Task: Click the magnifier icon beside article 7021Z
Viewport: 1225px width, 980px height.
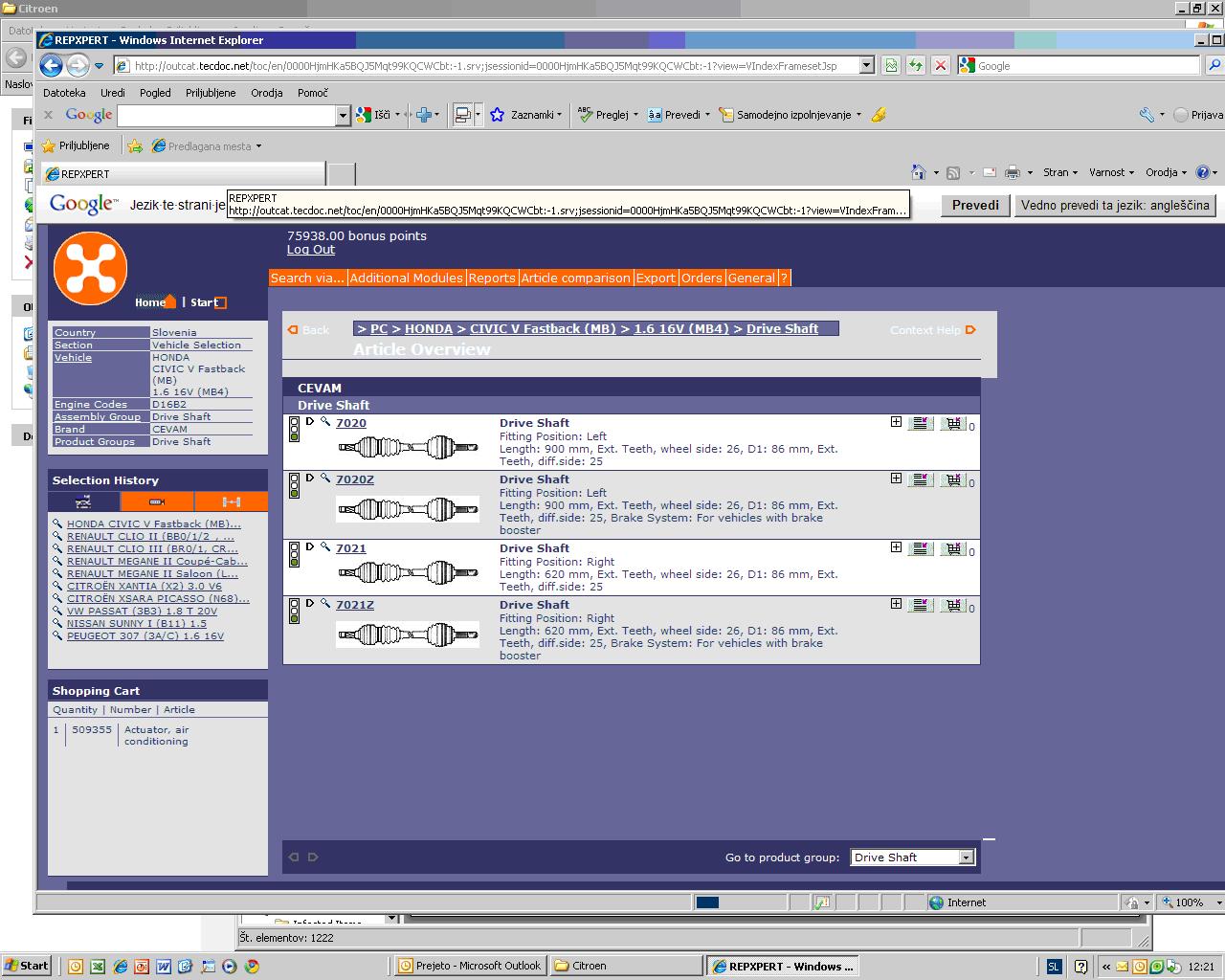Action: click(x=325, y=604)
